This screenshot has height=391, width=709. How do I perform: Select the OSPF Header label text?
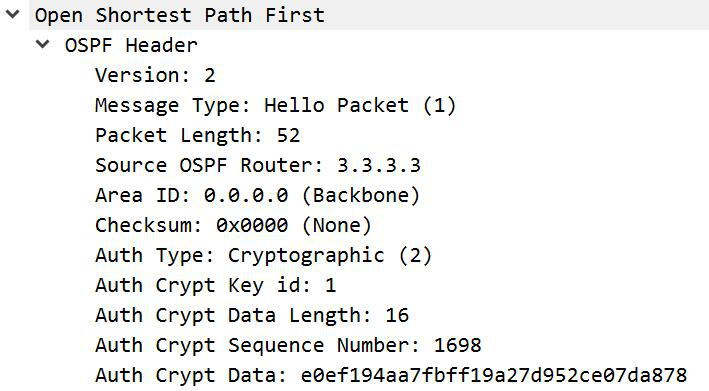(x=131, y=45)
